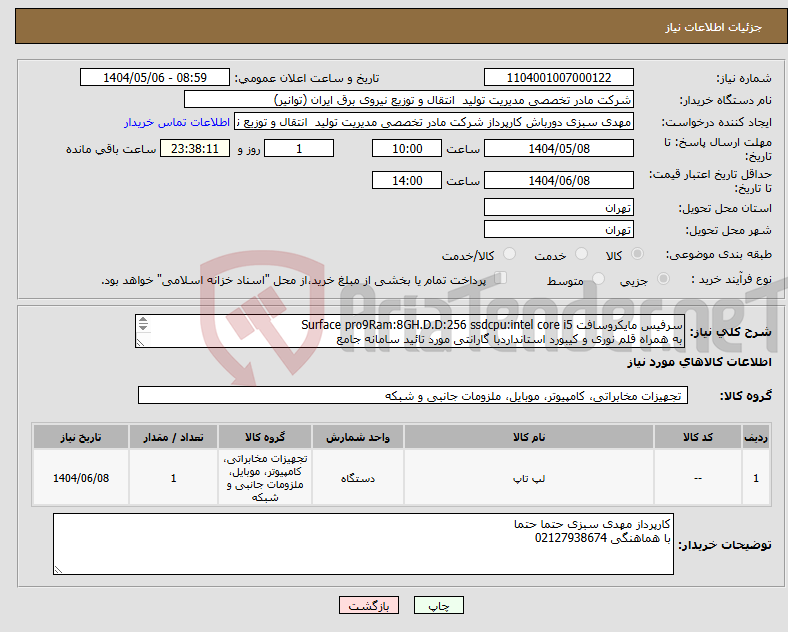Screen dimensions: 788x632
Task: Click the buyer organization name field
Action: pyautogui.click(x=409, y=99)
